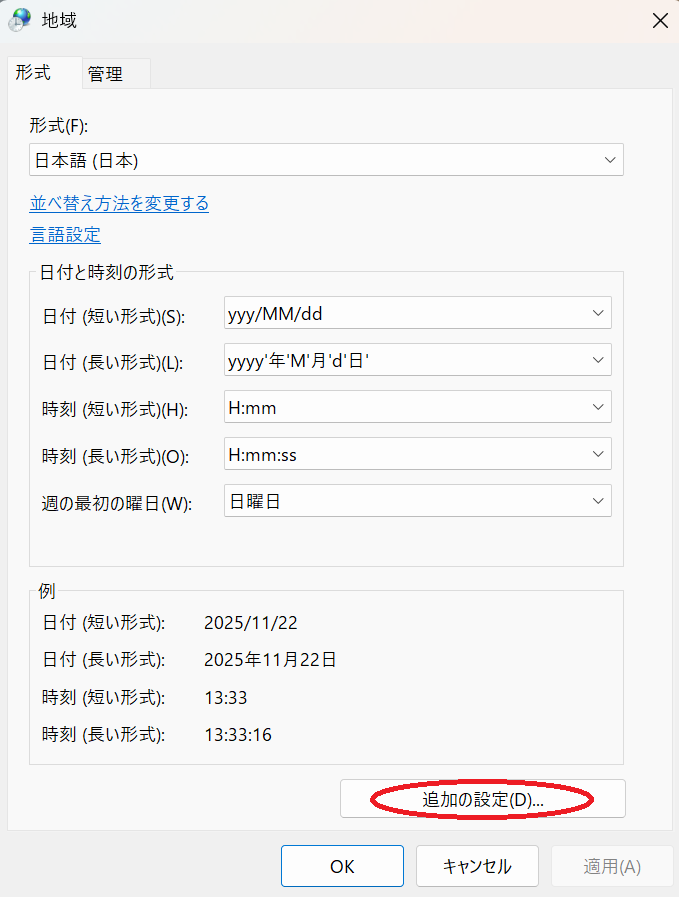
Task: Open the 並べ替え方法を変更する link
Action: (x=119, y=203)
